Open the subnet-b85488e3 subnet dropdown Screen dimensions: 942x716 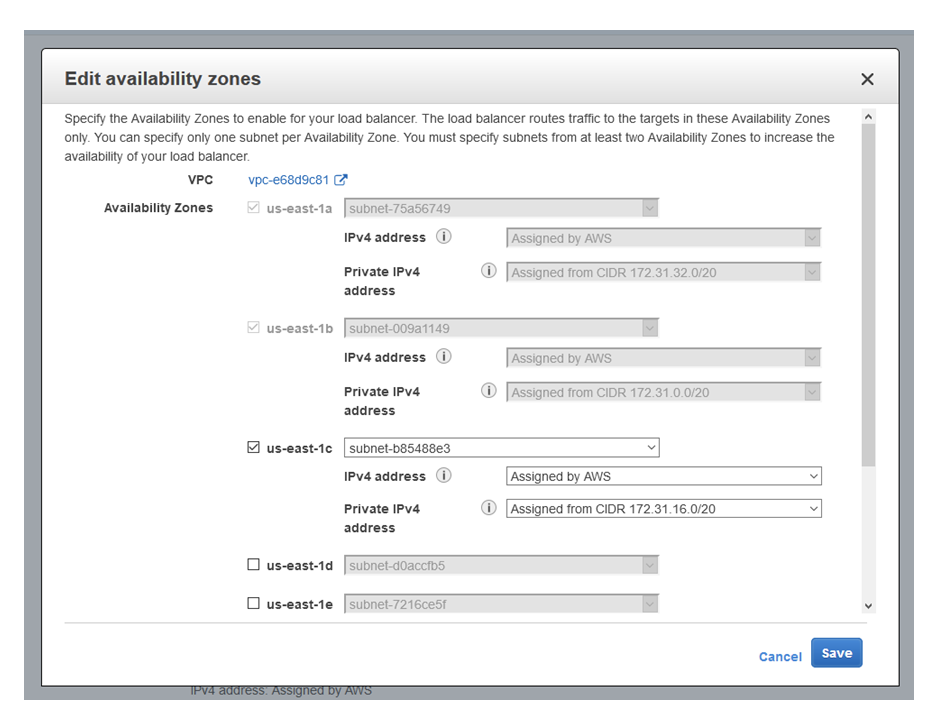point(502,448)
